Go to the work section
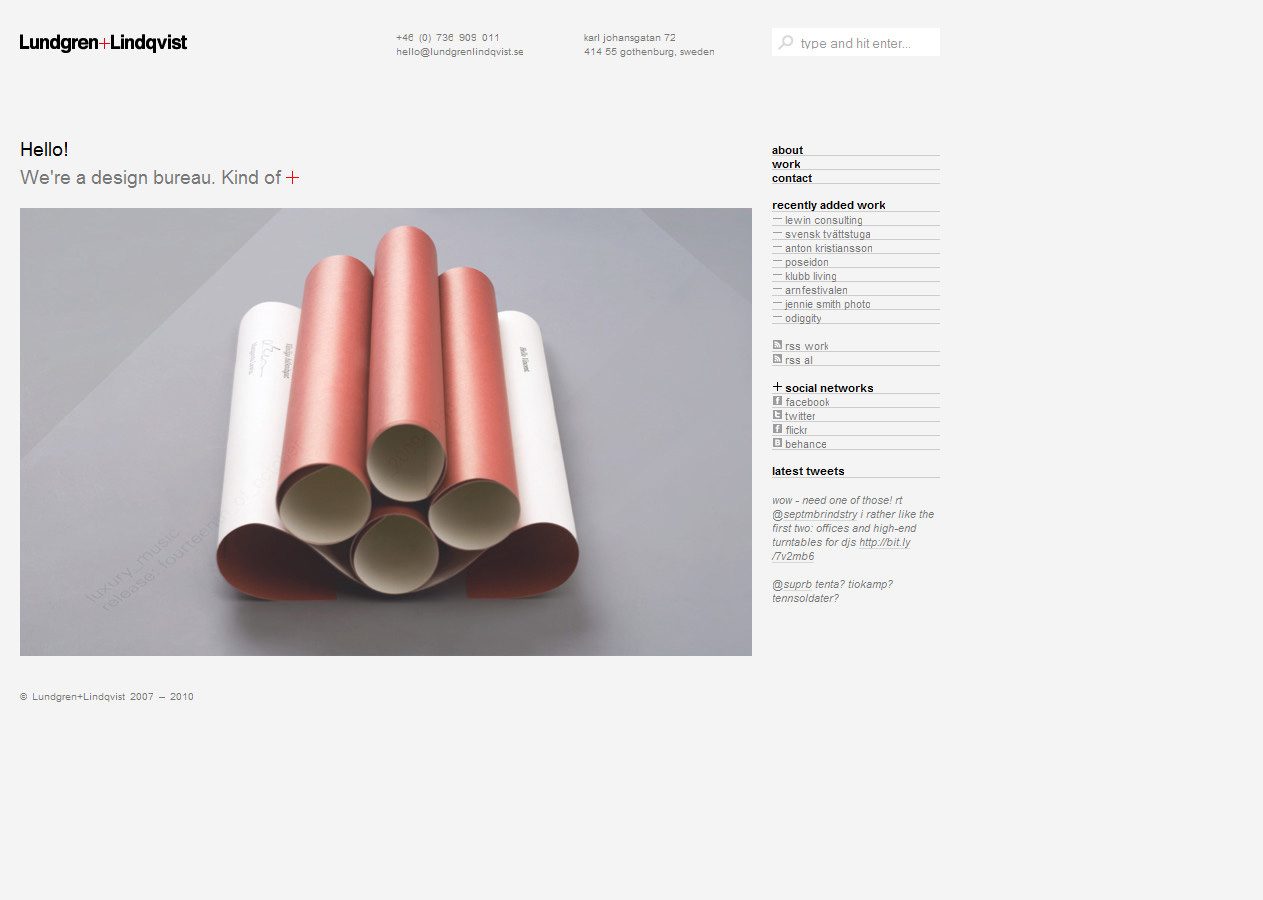 pos(786,164)
